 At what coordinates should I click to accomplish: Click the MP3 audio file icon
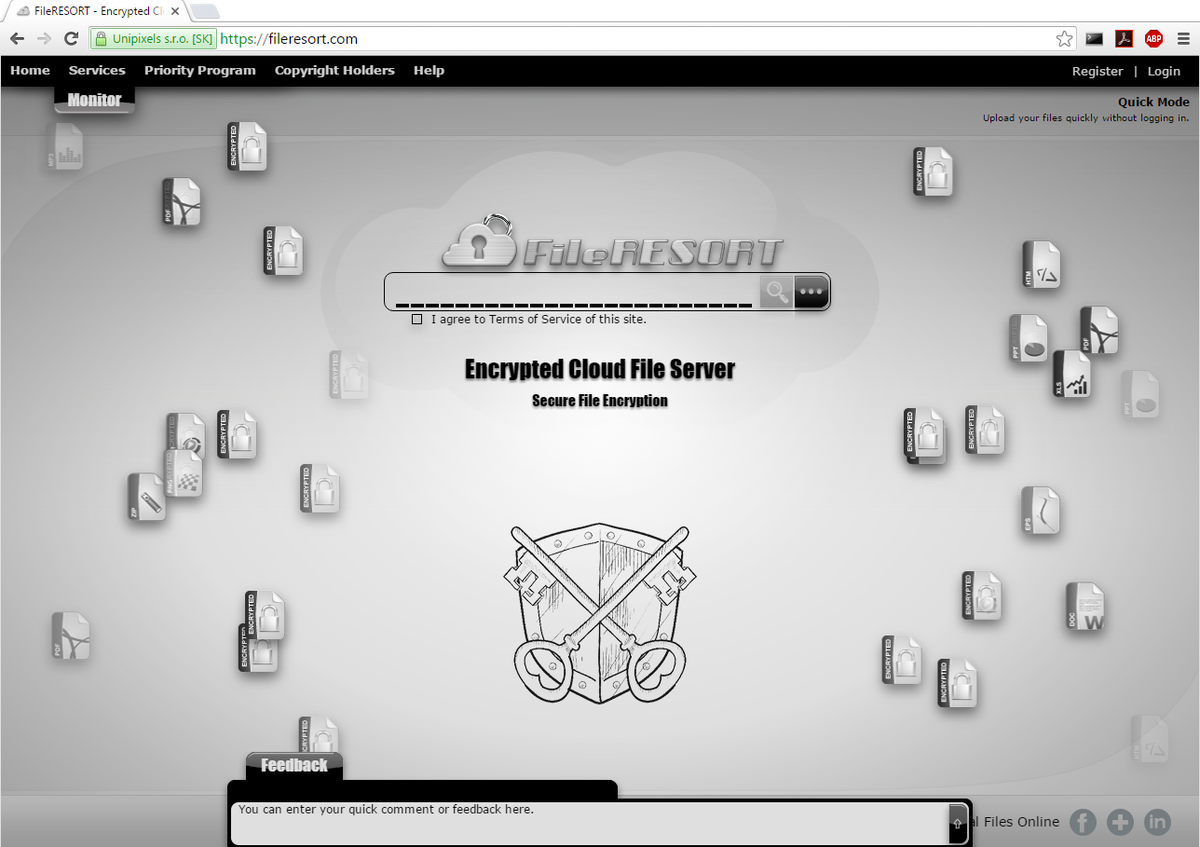(64, 147)
